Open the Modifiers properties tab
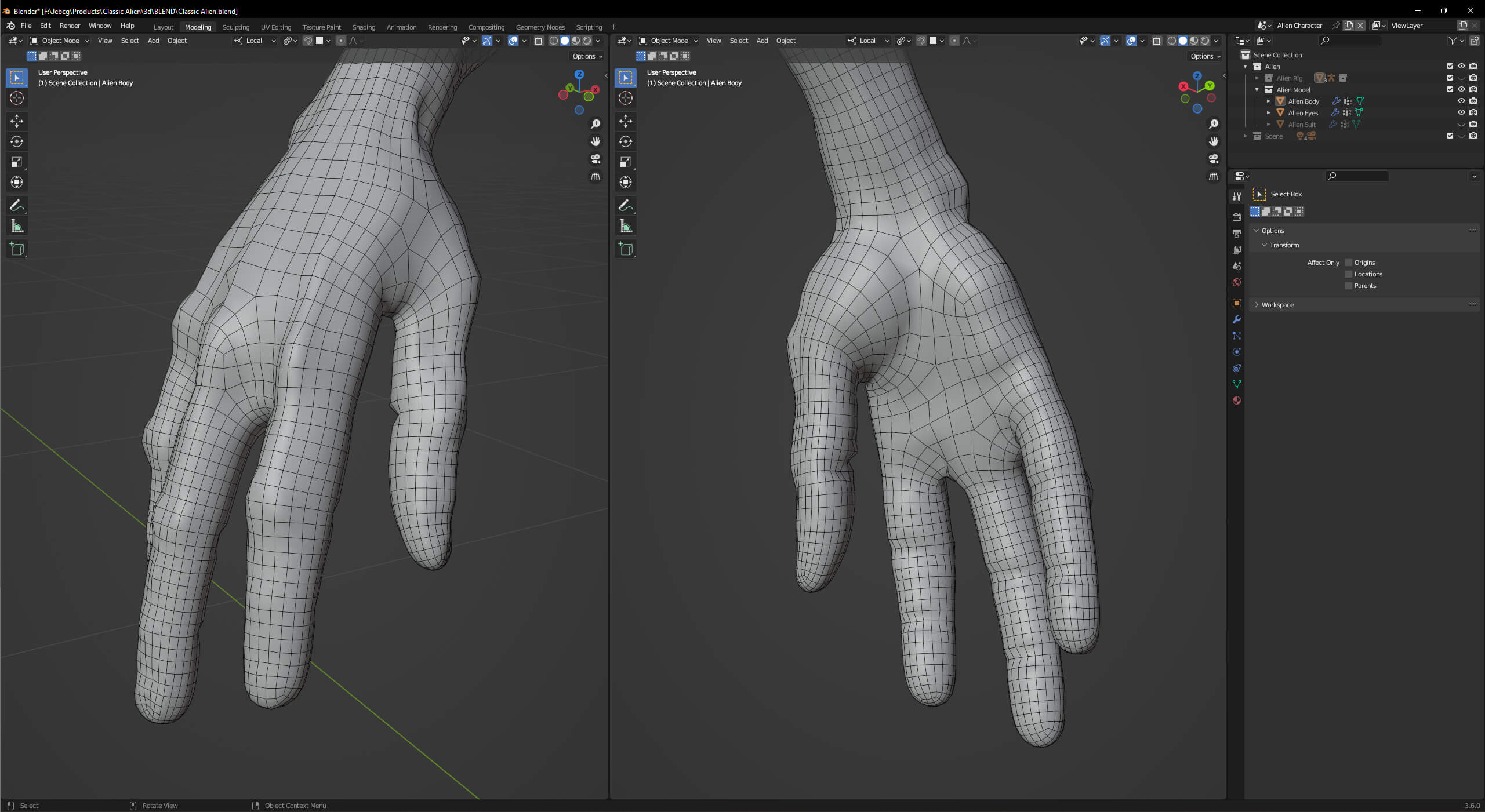 click(1236, 319)
